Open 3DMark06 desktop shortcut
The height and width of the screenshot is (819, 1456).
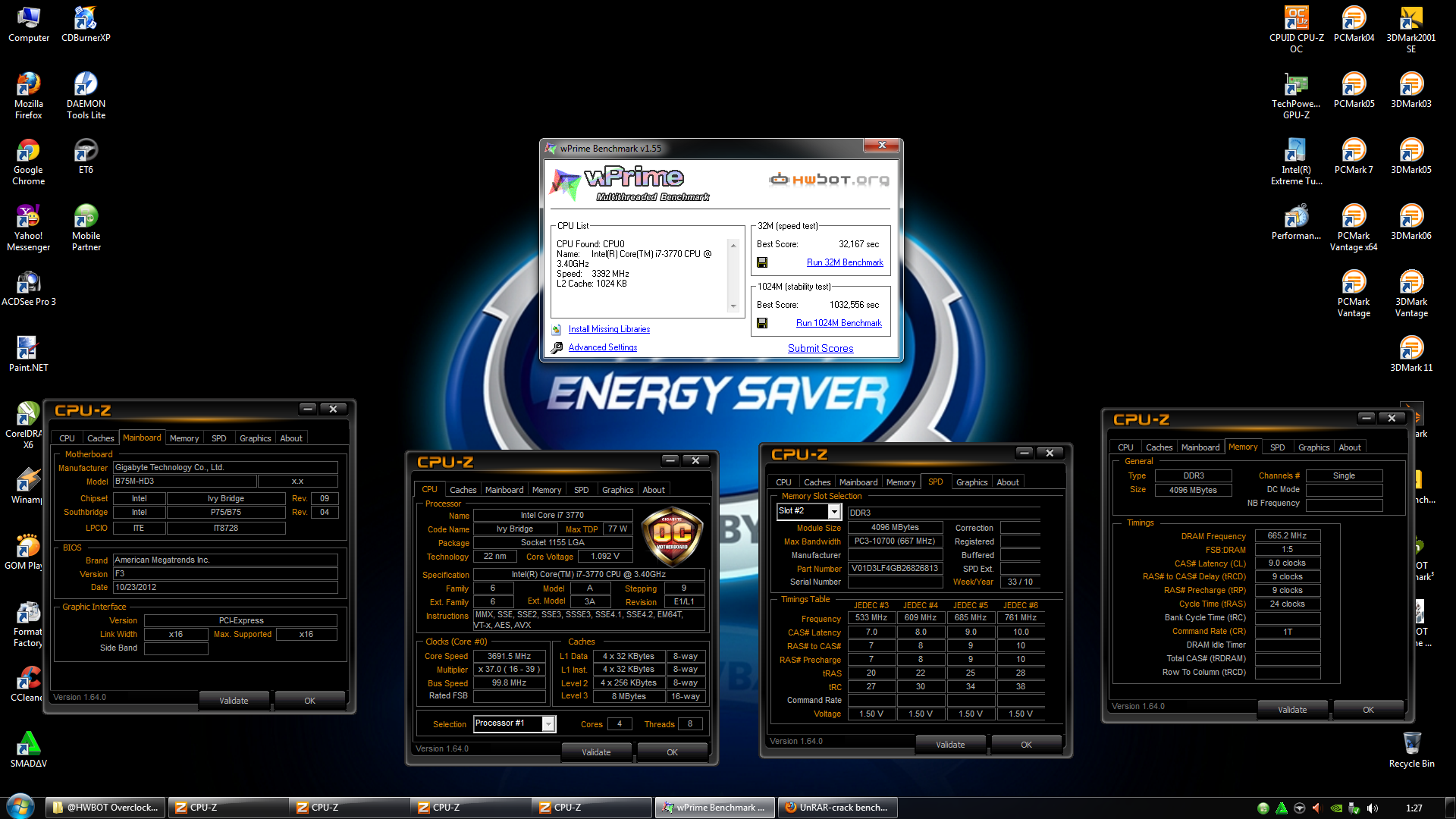click(1411, 222)
